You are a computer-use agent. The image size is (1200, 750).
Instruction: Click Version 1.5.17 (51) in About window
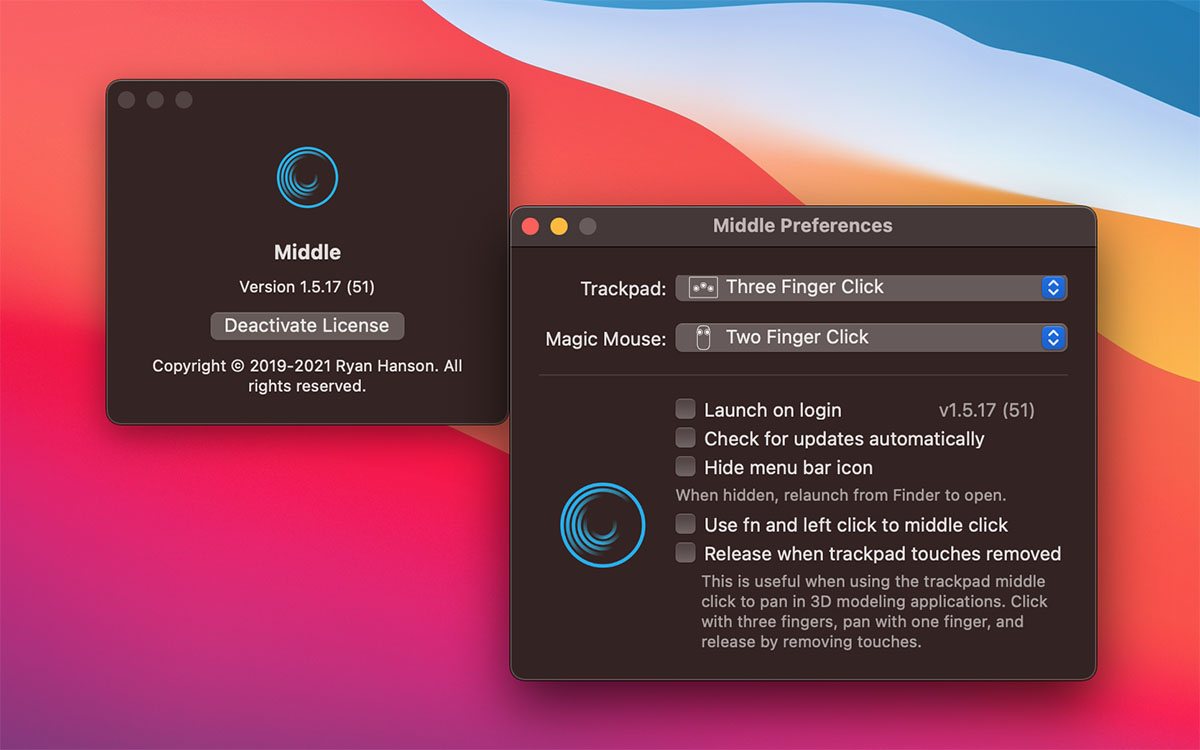tap(307, 287)
